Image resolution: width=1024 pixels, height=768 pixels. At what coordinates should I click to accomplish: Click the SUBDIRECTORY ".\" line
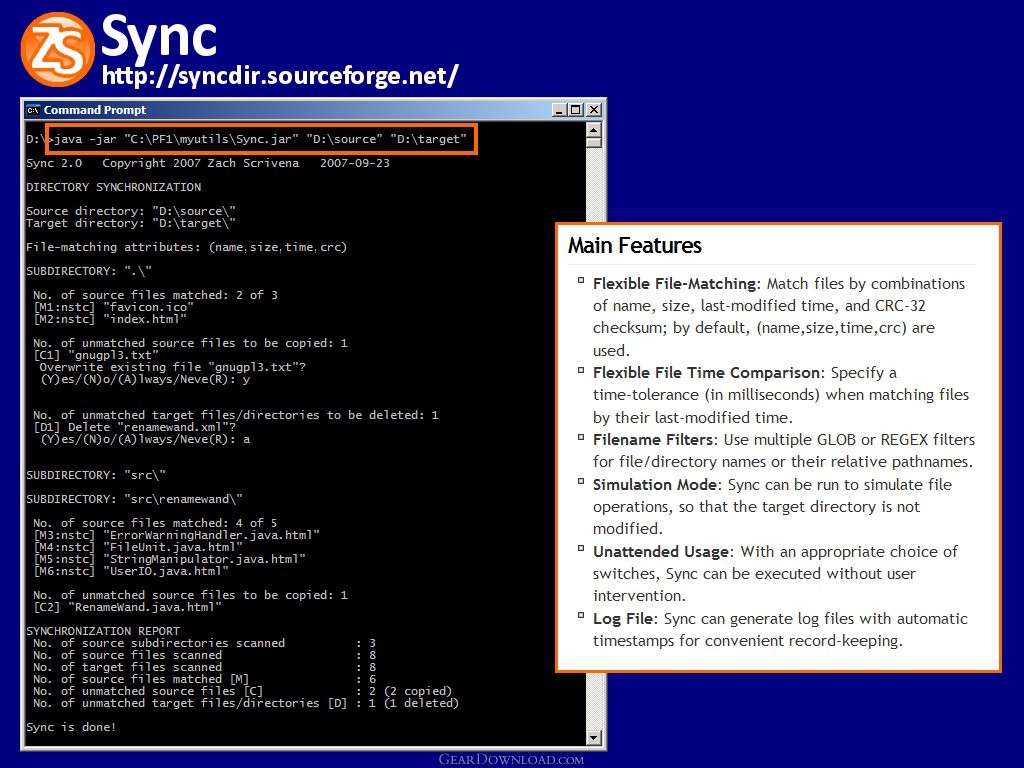(x=89, y=271)
